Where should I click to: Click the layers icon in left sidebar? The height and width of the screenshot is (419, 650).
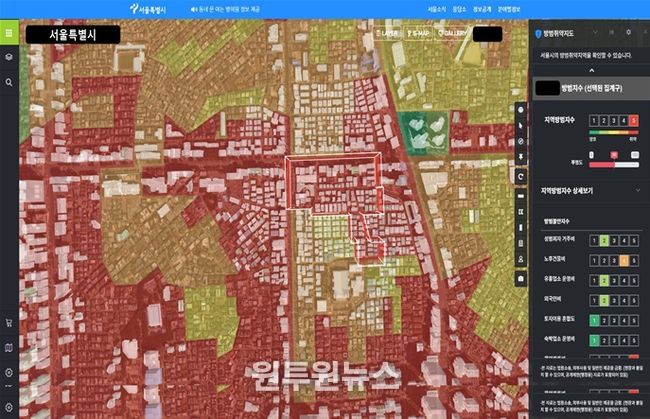point(9,58)
